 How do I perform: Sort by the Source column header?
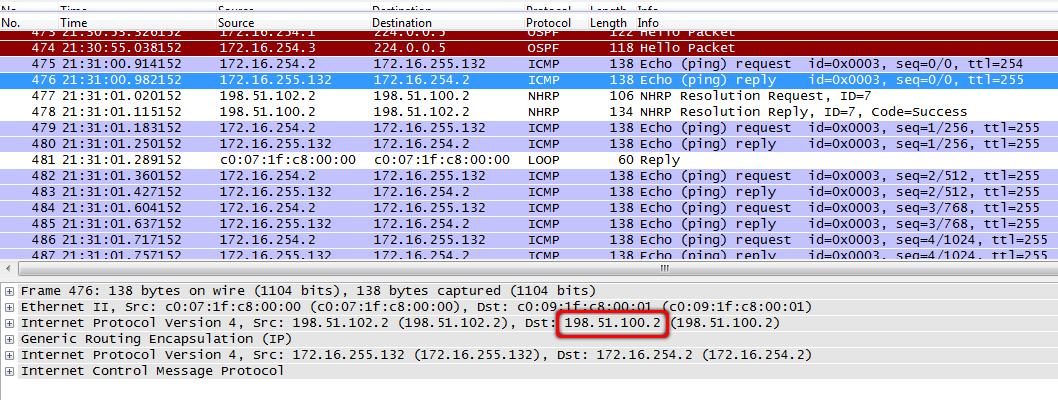tap(292, 23)
